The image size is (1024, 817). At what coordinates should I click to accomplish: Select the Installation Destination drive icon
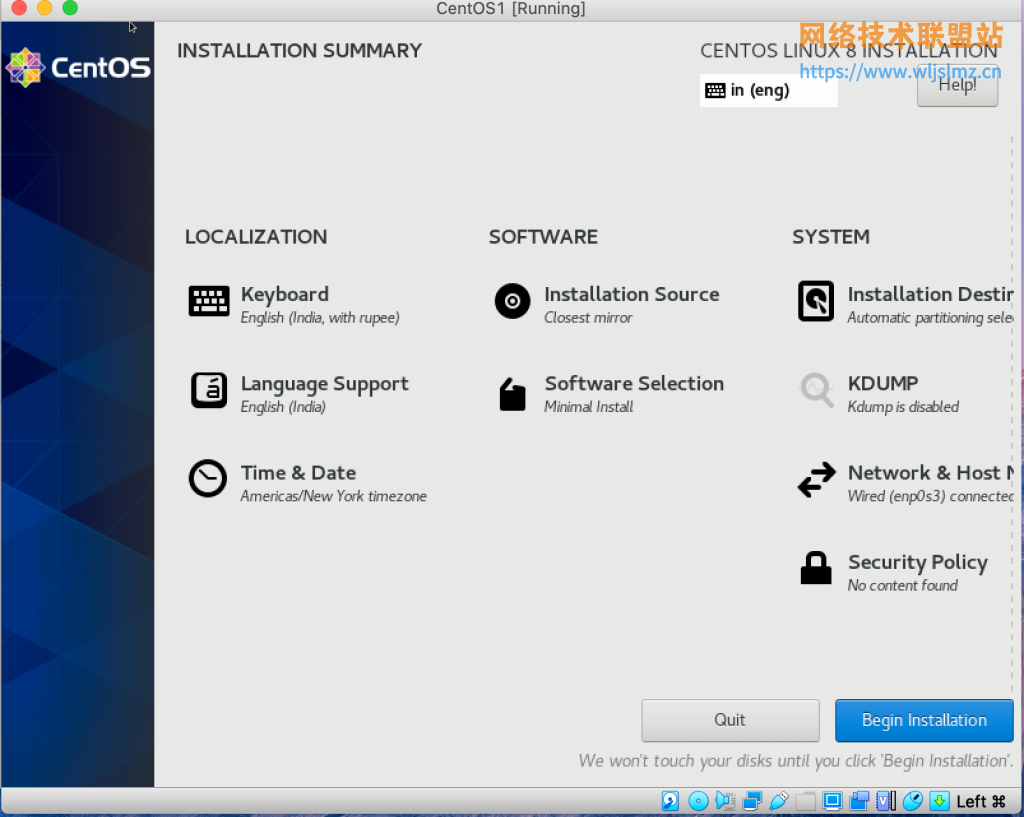point(816,299)
